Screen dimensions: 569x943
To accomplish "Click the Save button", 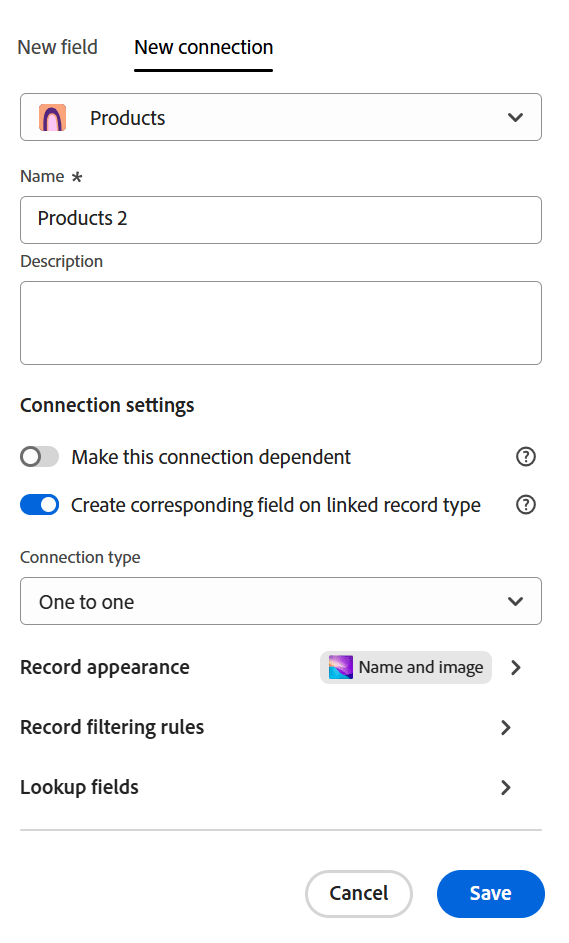I will coord(491,894).
